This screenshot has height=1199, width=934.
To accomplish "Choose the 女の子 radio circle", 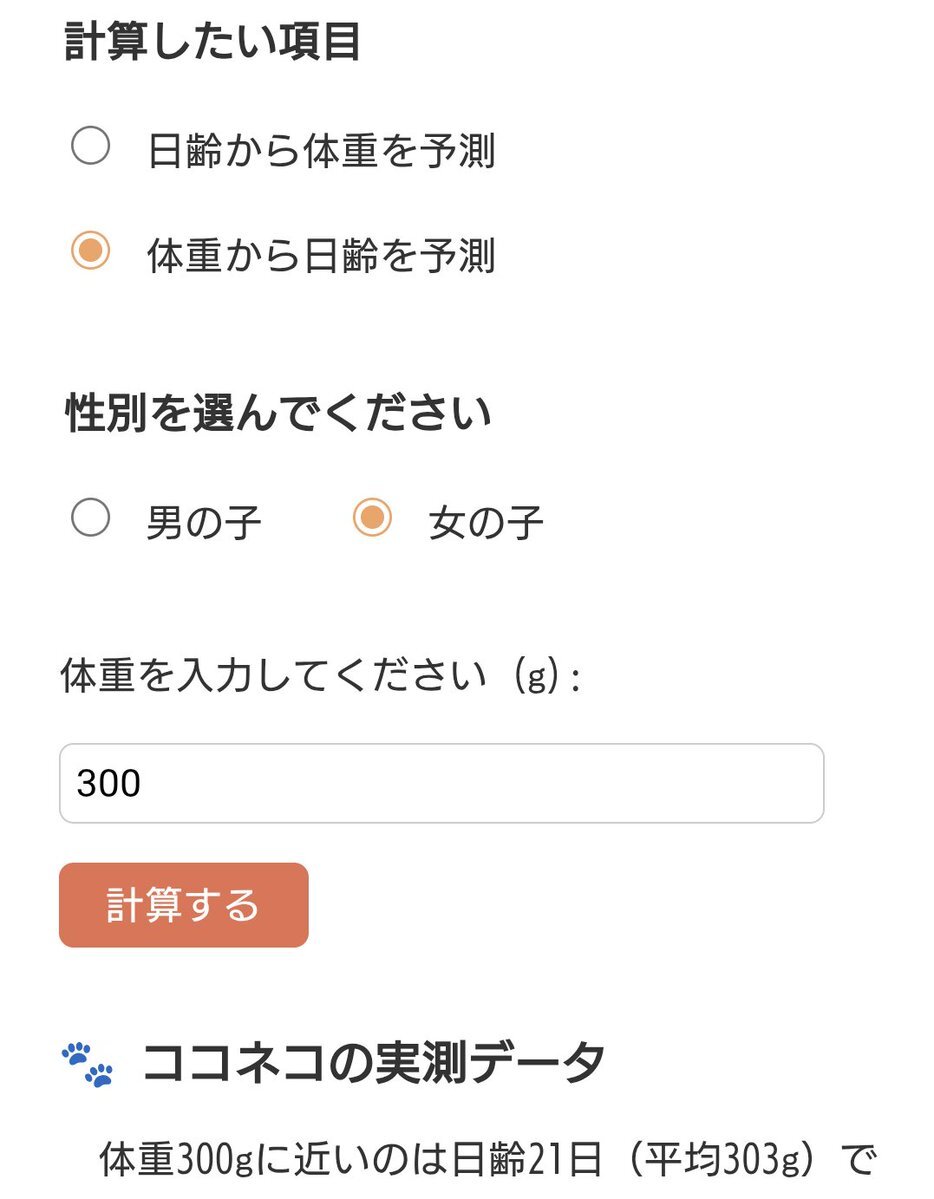I will (373, 518).
